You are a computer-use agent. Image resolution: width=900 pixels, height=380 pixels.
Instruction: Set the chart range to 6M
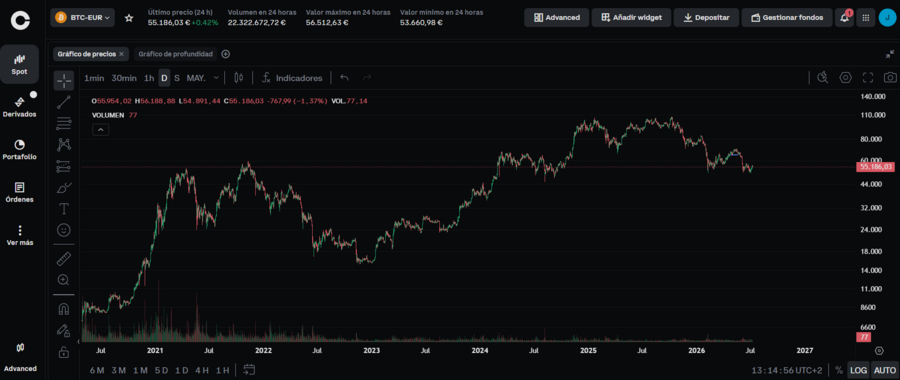click(97, 370)
